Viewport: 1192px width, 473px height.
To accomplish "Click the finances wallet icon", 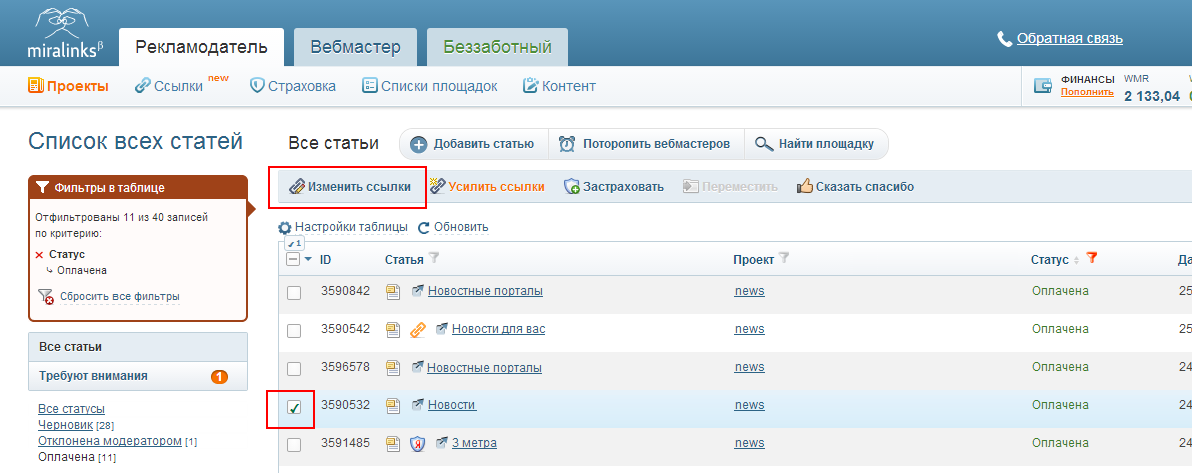I will tap(1043, 86).
